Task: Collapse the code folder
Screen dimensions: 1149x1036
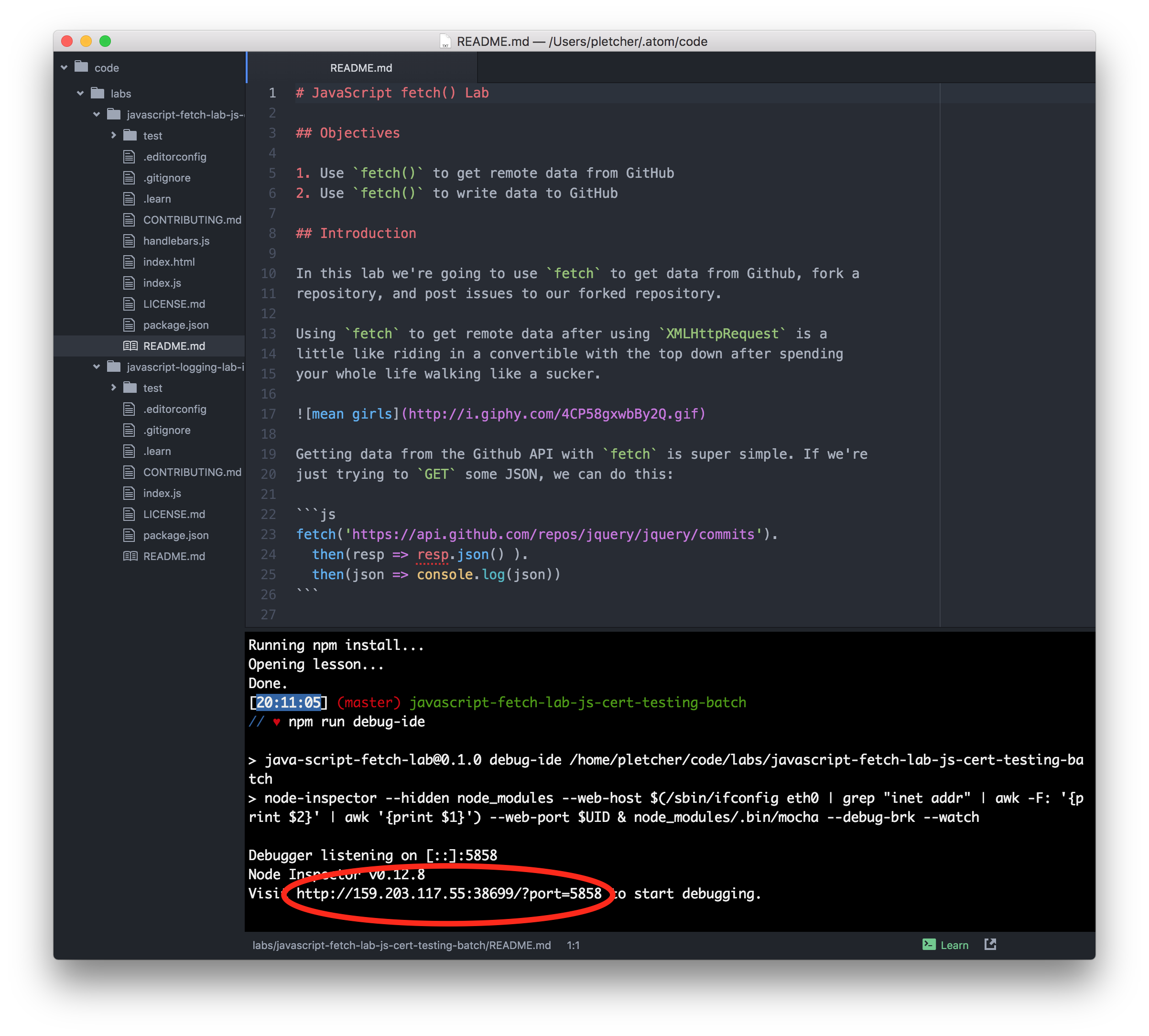Action: (x=64, y=66)
